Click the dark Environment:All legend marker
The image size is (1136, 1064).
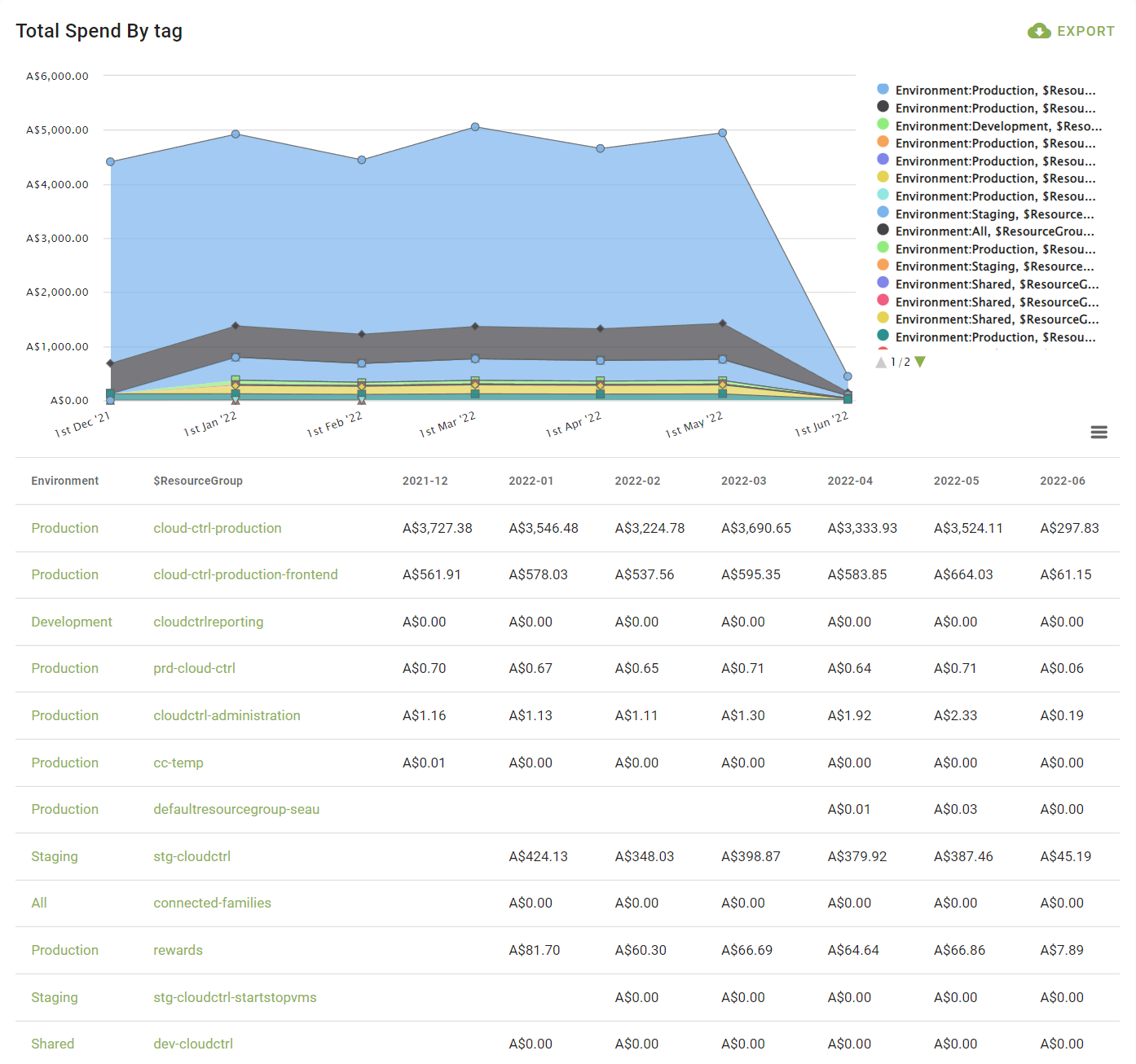pos(883,231)
